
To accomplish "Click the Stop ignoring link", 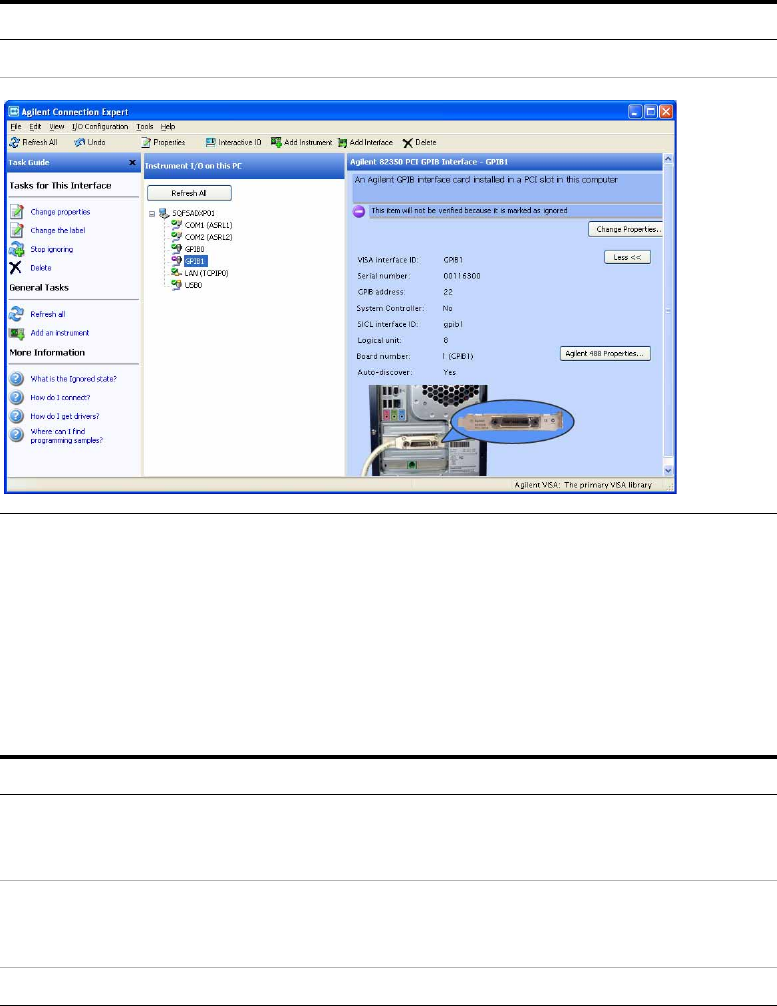I will point(52,249).
